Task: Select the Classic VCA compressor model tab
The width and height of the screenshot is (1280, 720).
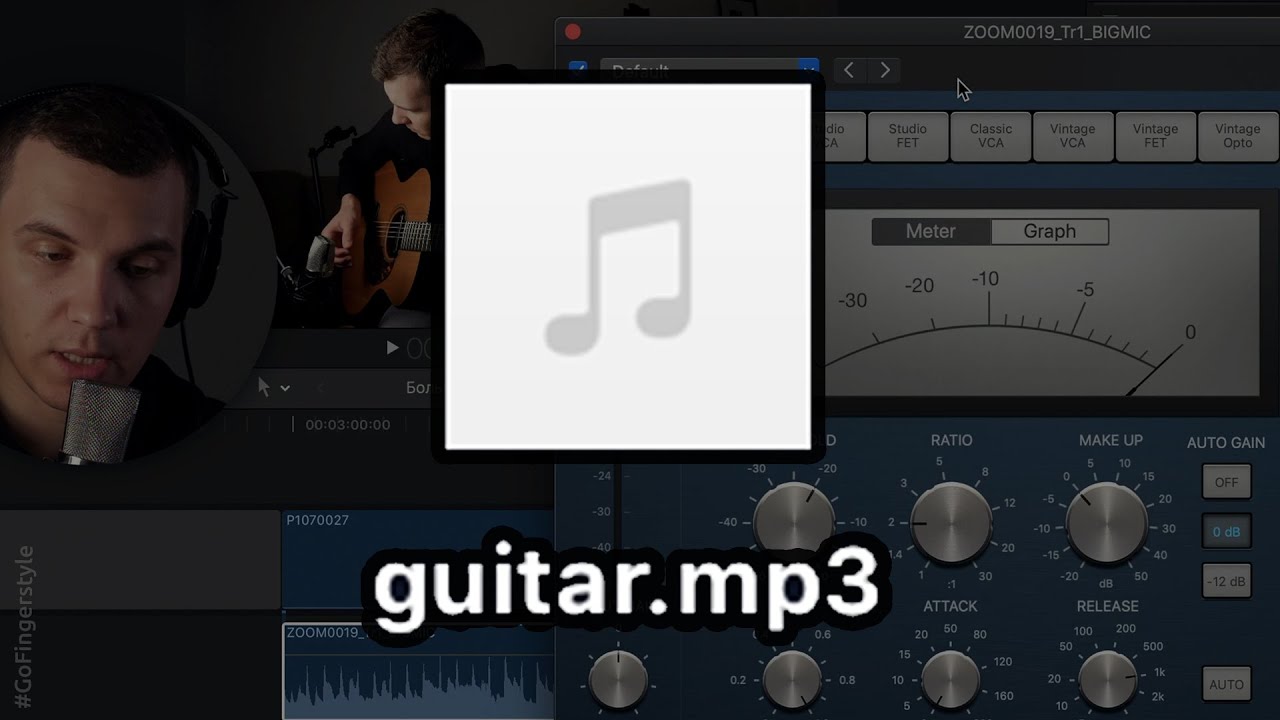Action: (x=990, y=136)
